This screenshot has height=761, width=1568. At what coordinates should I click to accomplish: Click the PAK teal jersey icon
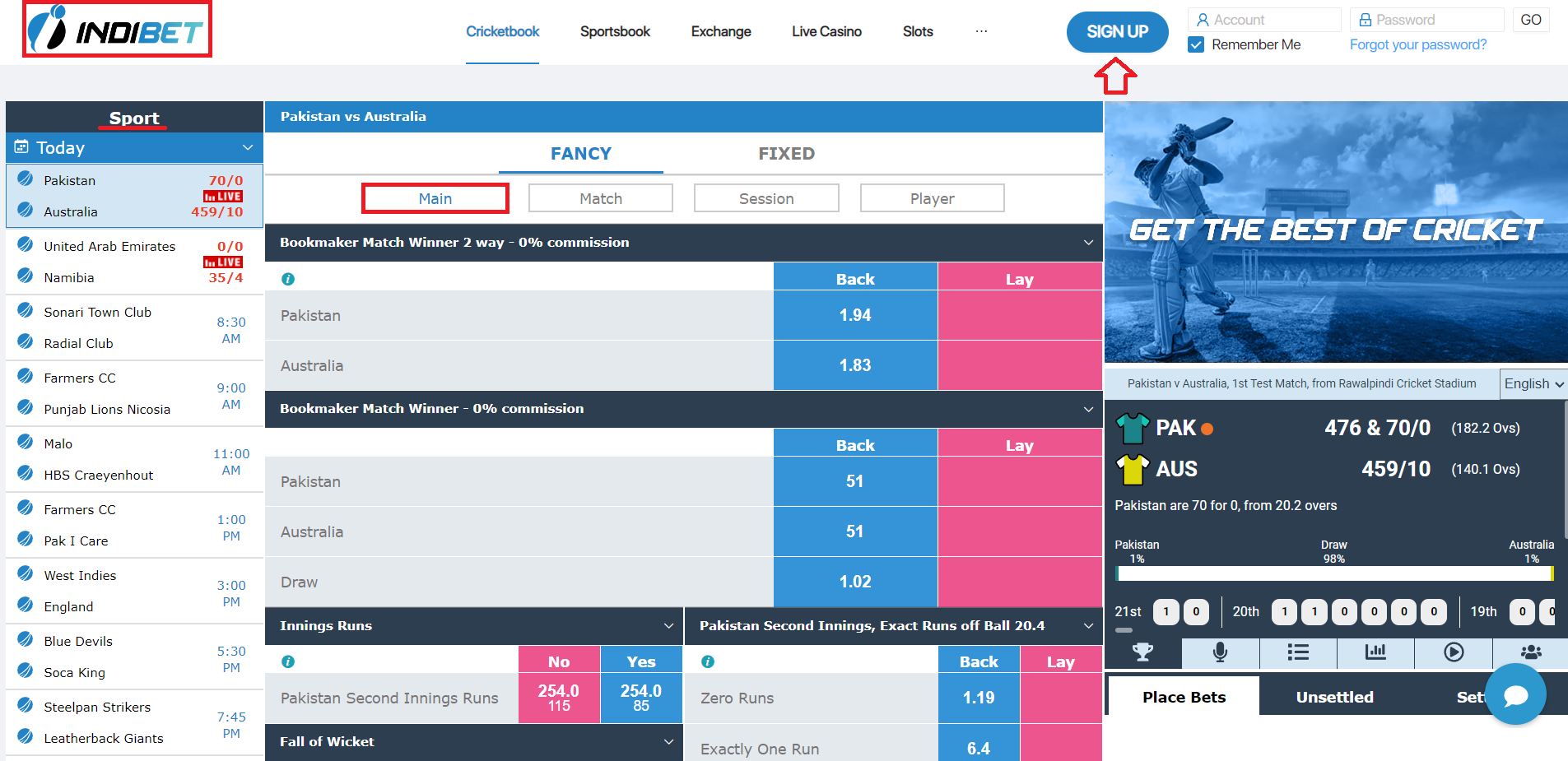click(x=1133, y=428)
